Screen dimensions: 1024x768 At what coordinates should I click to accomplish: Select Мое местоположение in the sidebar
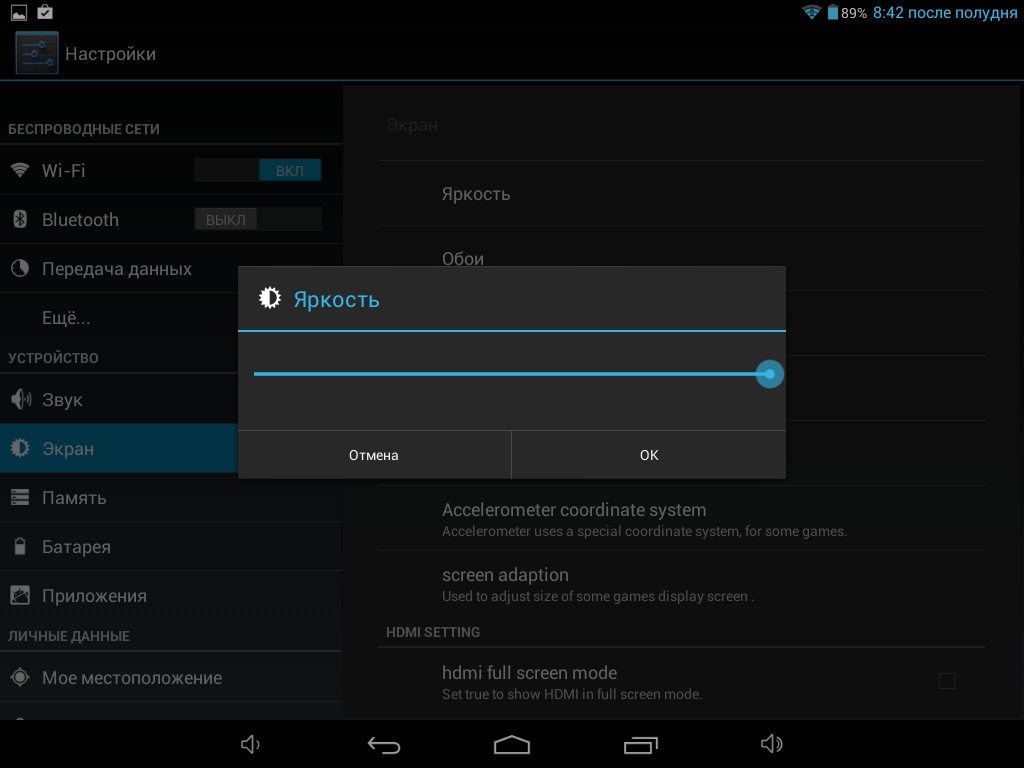coord(131,678)
